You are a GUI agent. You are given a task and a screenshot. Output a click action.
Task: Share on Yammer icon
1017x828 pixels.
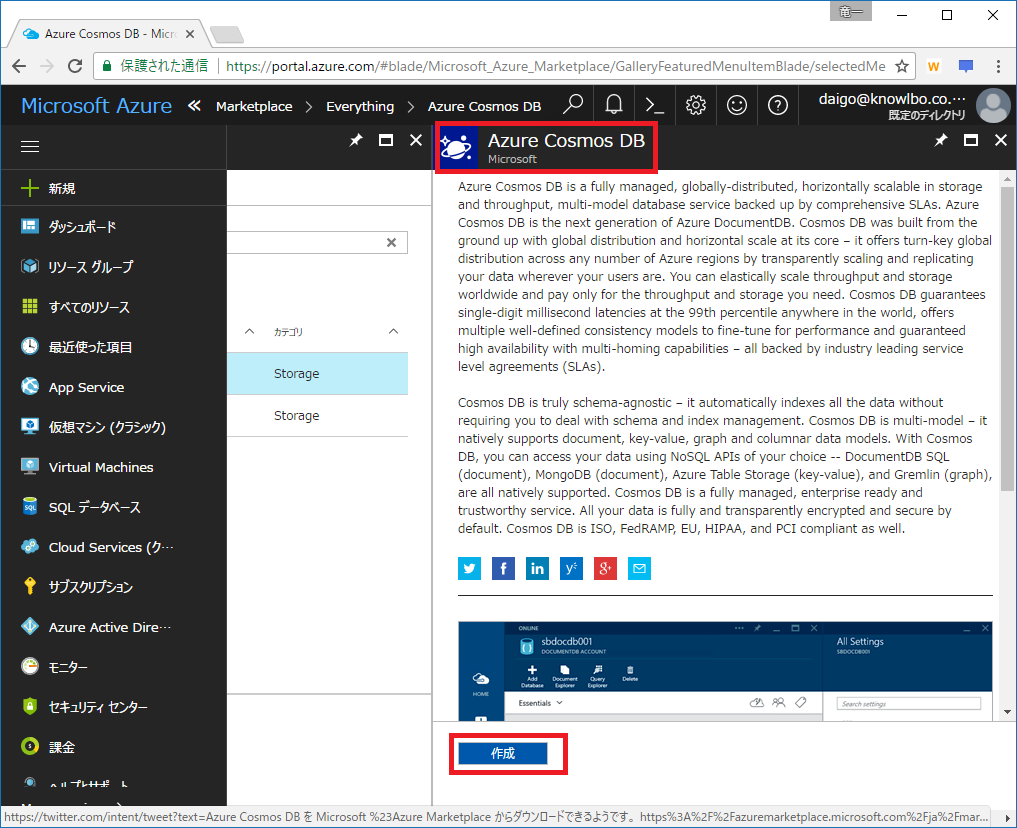(571, 569)
